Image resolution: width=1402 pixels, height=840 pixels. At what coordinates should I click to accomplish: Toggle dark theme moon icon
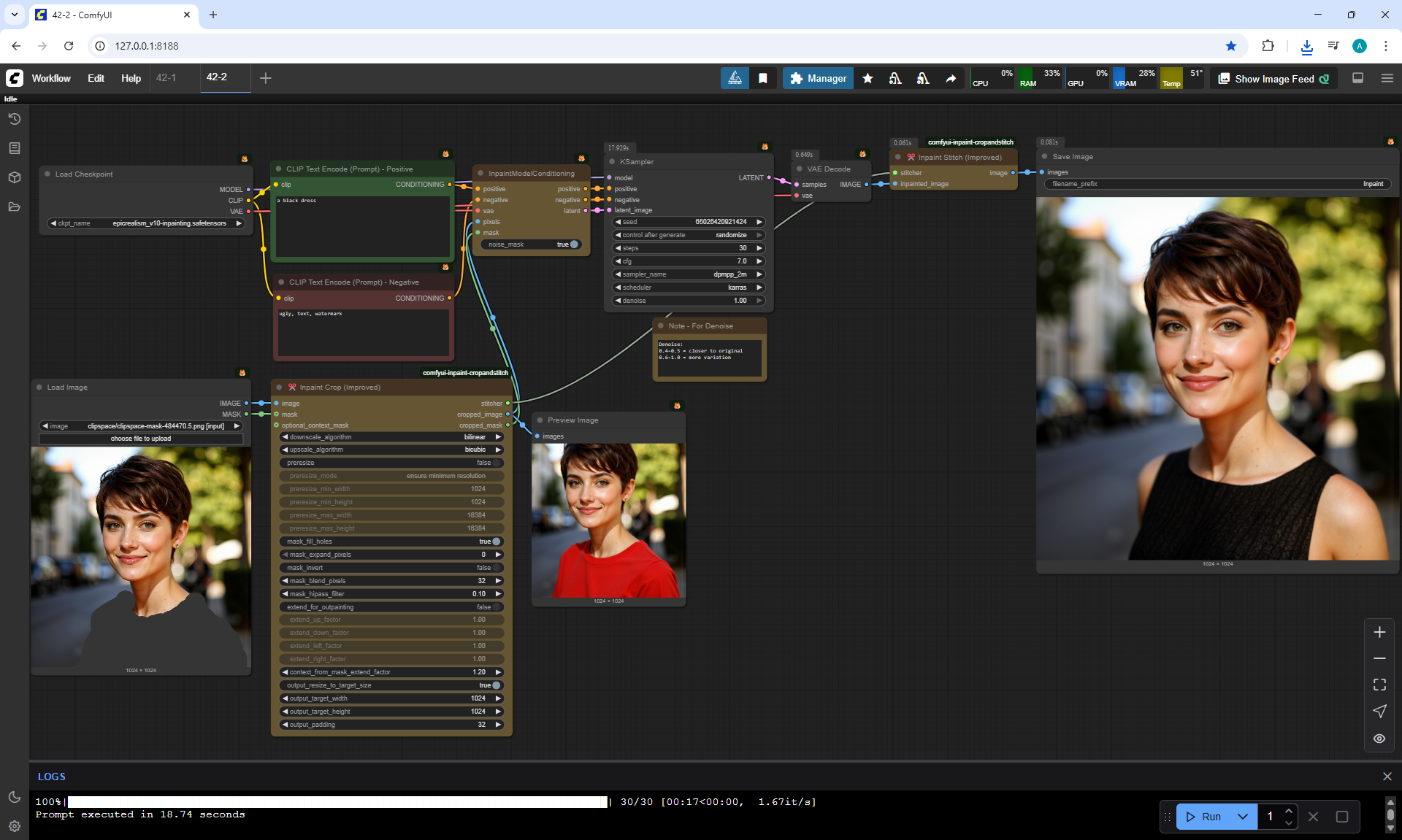(15, 797)
